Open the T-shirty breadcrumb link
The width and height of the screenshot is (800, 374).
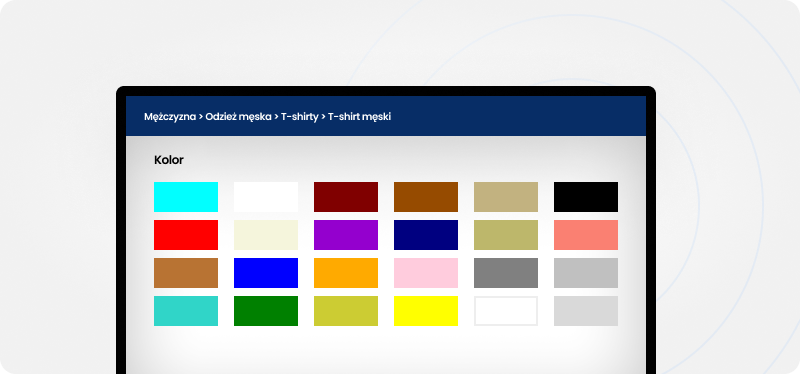pyautogui.click(x=299, y=117)
